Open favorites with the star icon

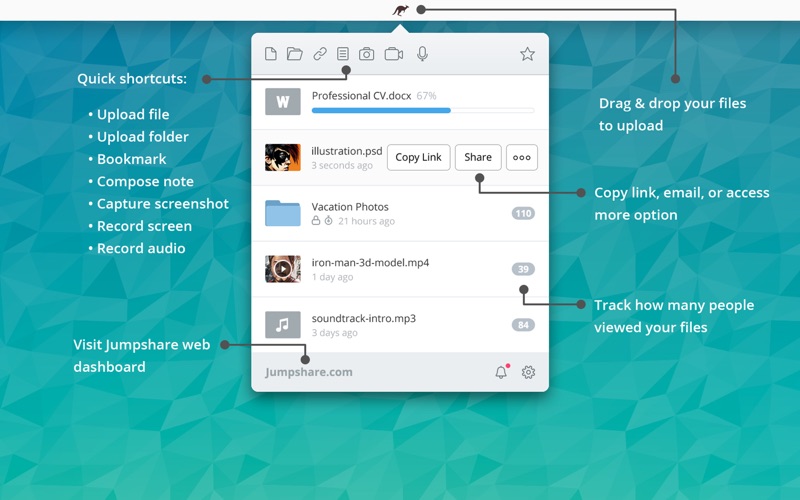coord(527,54)
